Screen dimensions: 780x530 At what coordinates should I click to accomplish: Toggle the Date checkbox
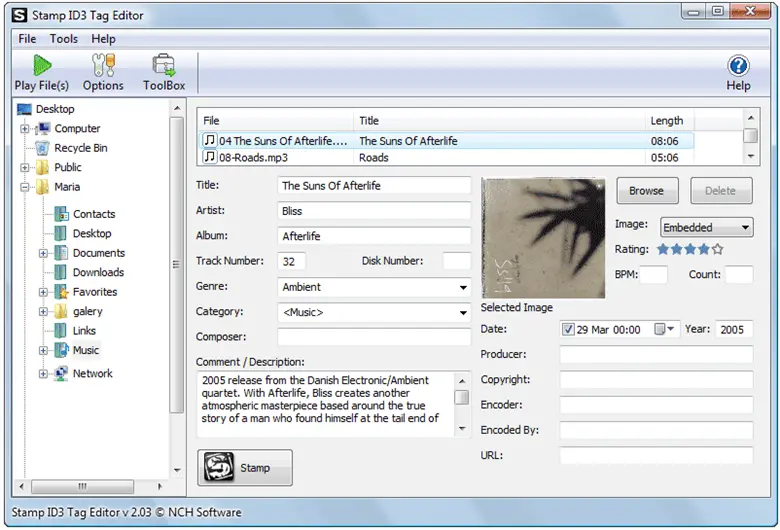[568, 329]
